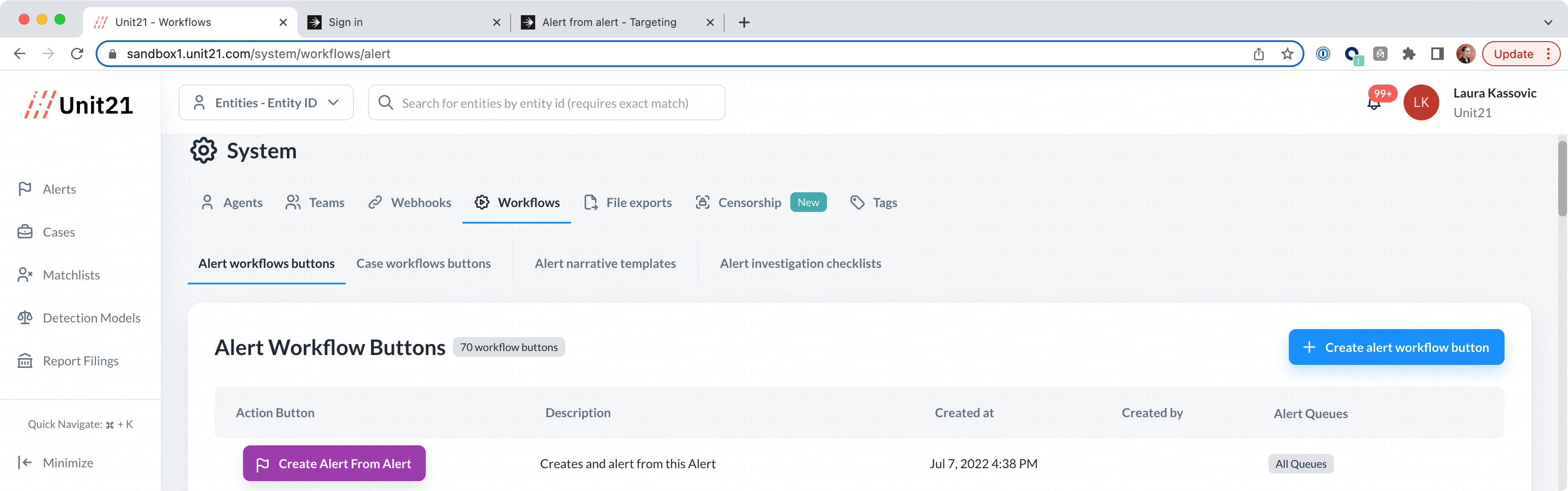The image size is (1568, 491).
Task: Open the browser extensions puzzle icon
Action: tap(1409, 54)
